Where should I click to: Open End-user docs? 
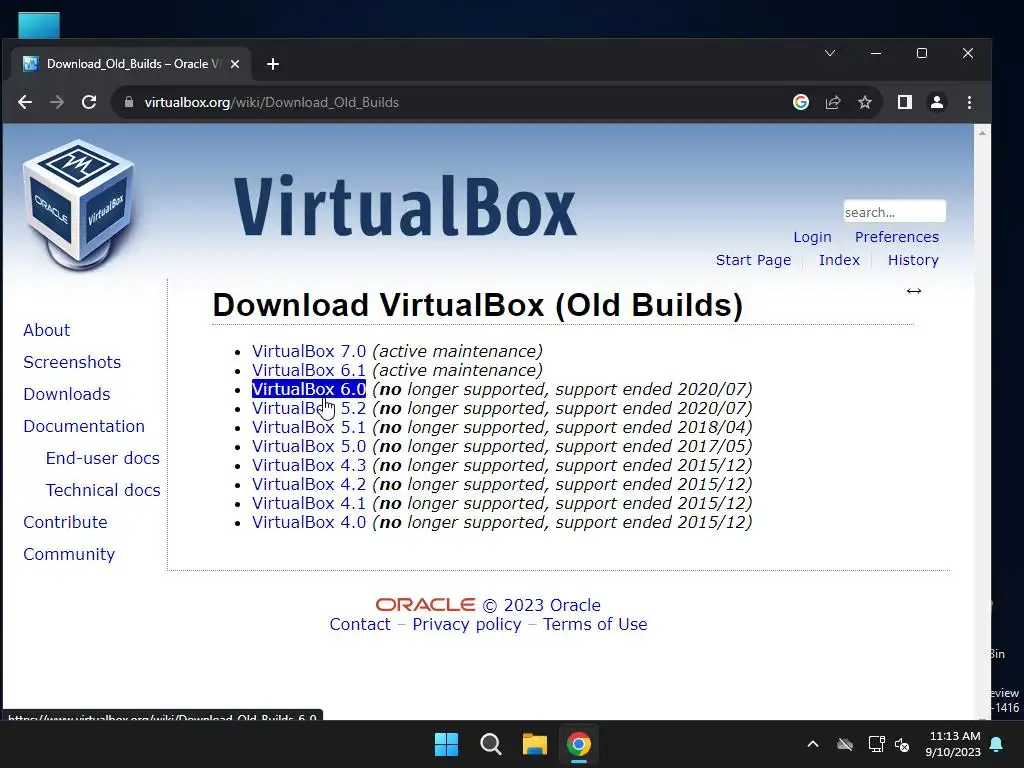point(103,458)
